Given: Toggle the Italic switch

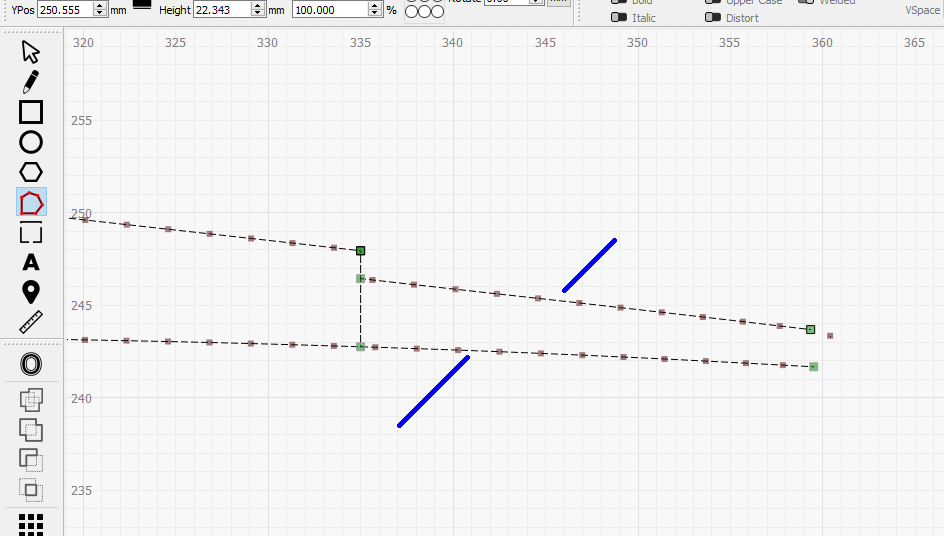Looking at the screenshot, I should [x=619, y=18].
